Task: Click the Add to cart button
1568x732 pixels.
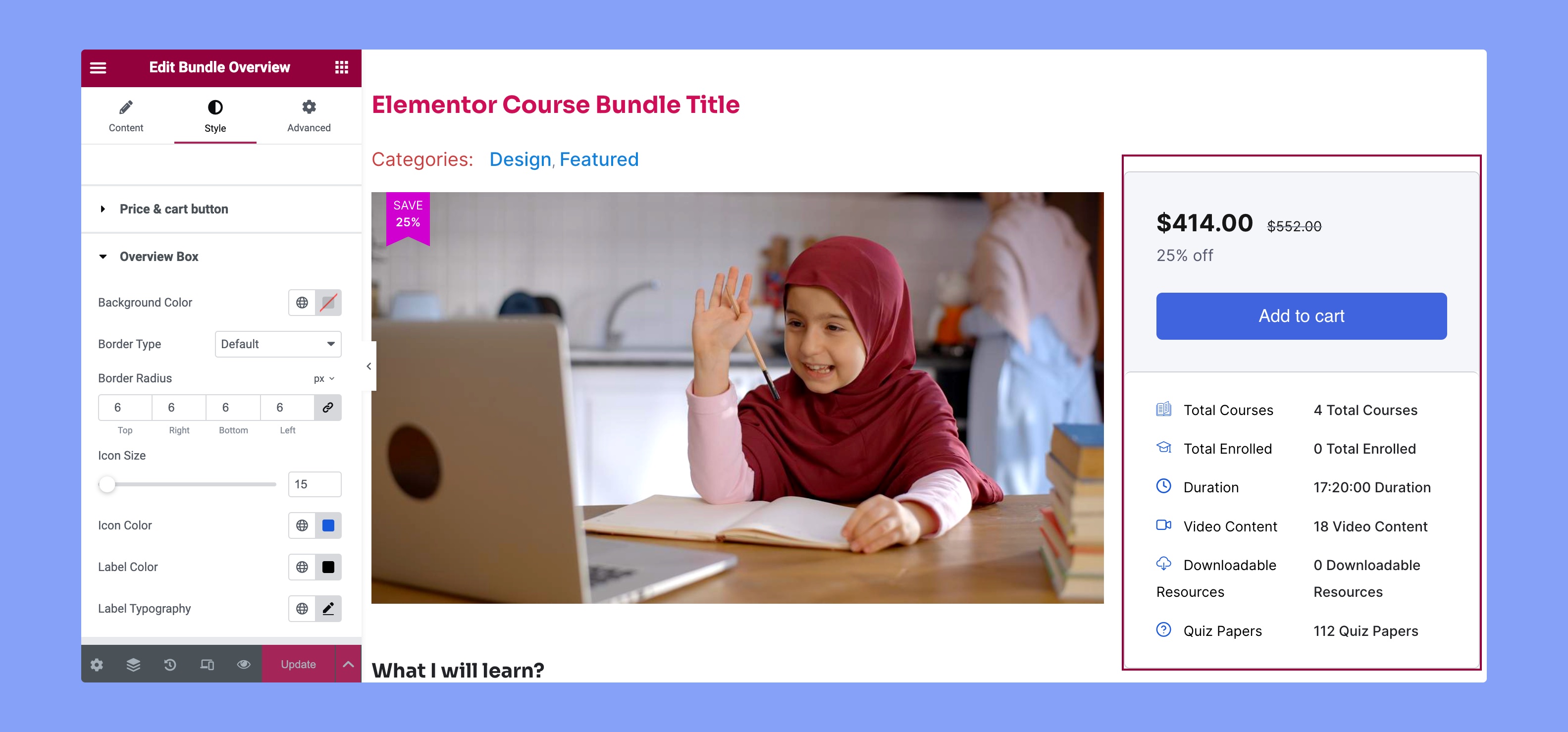Action: pyautogui.click(x=1301, y=316)
